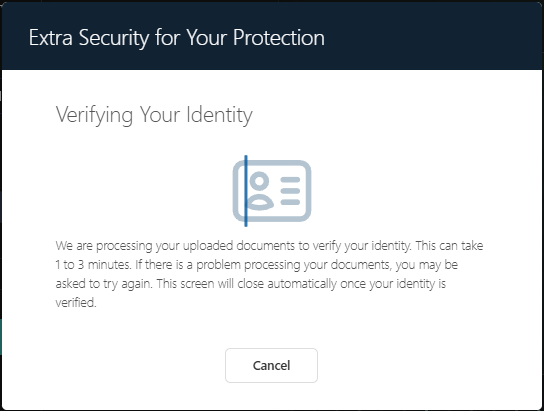Click the word 'Verifying' in the heading
The height and width of the screenshot is (411, 544).
(x=94, y=115)
